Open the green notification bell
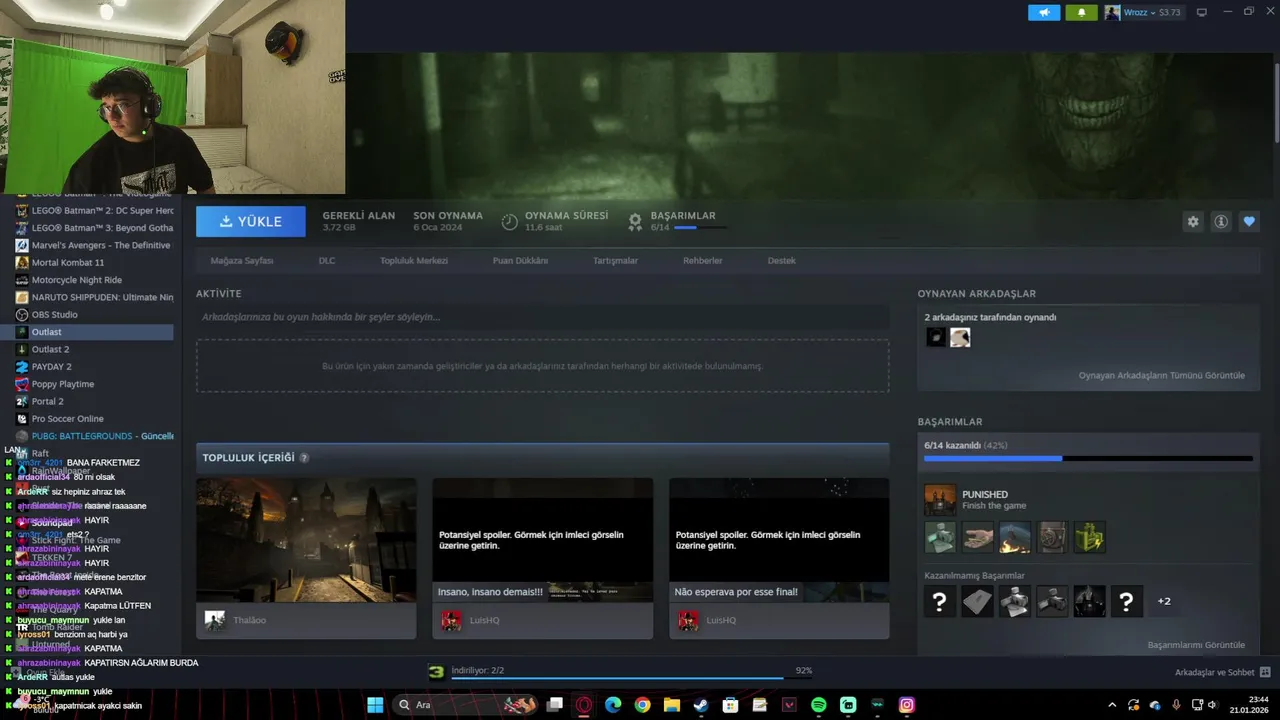Viewport: 1280px width, 720px height. (1081, 13)
